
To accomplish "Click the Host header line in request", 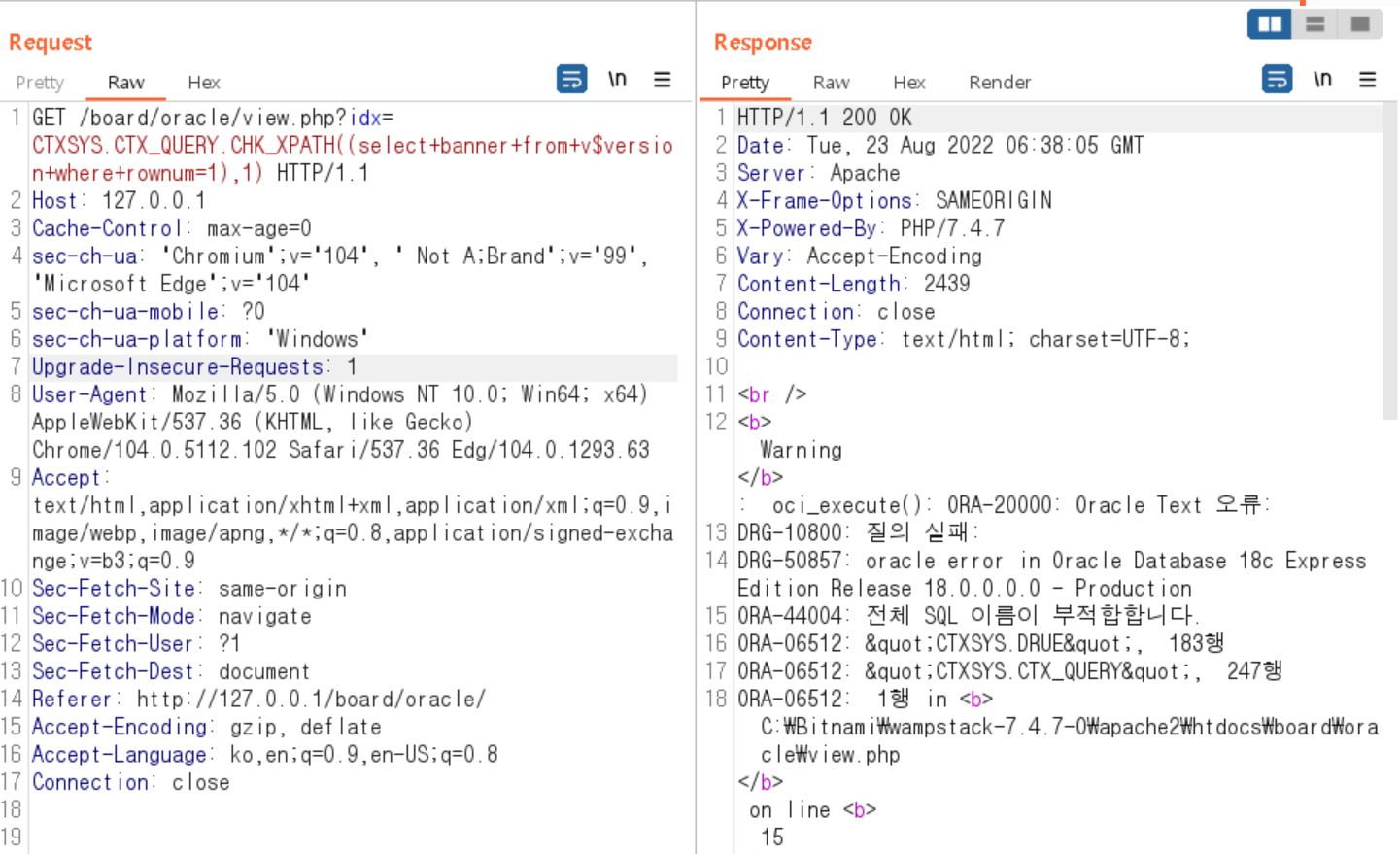I will (x=119, y=201).
